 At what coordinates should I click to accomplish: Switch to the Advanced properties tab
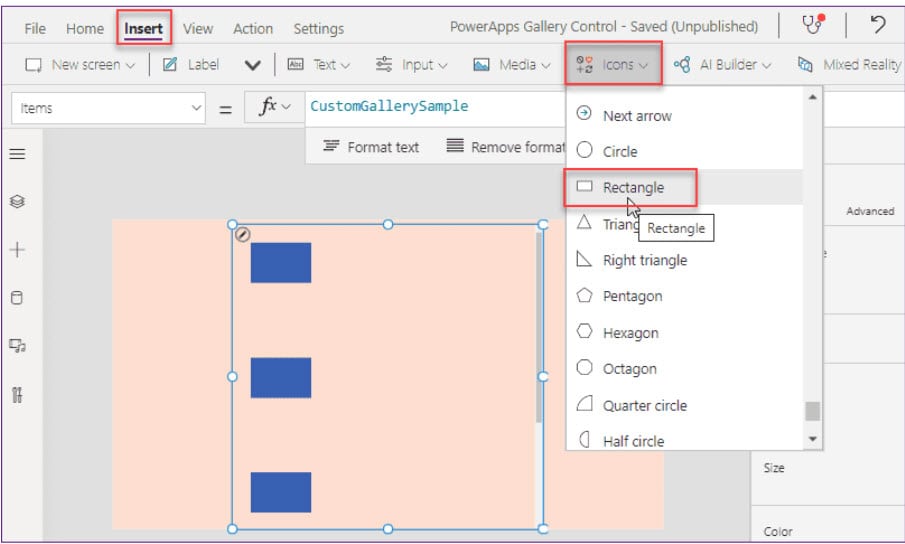pyautogui.click(x=870, y=211)
